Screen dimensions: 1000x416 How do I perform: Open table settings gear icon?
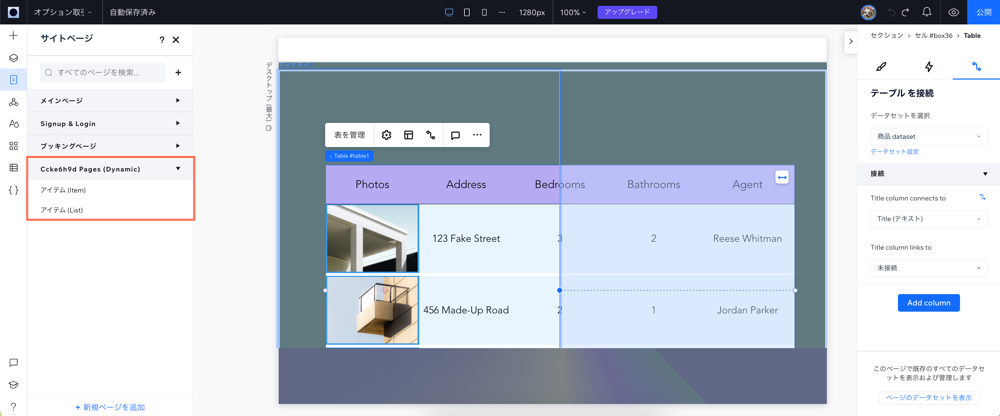coord(386,135)
